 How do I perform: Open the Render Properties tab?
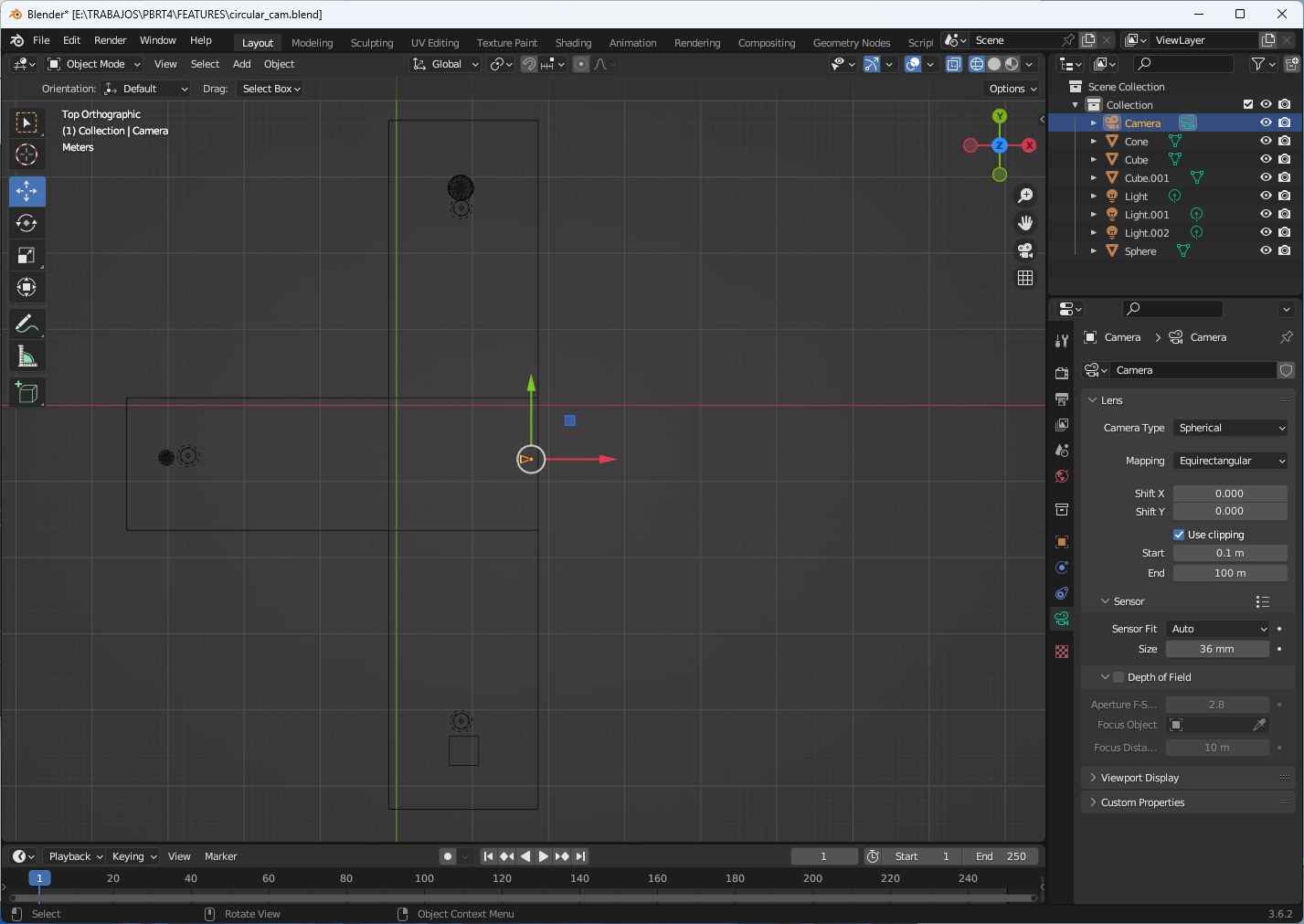point(1061,373)
